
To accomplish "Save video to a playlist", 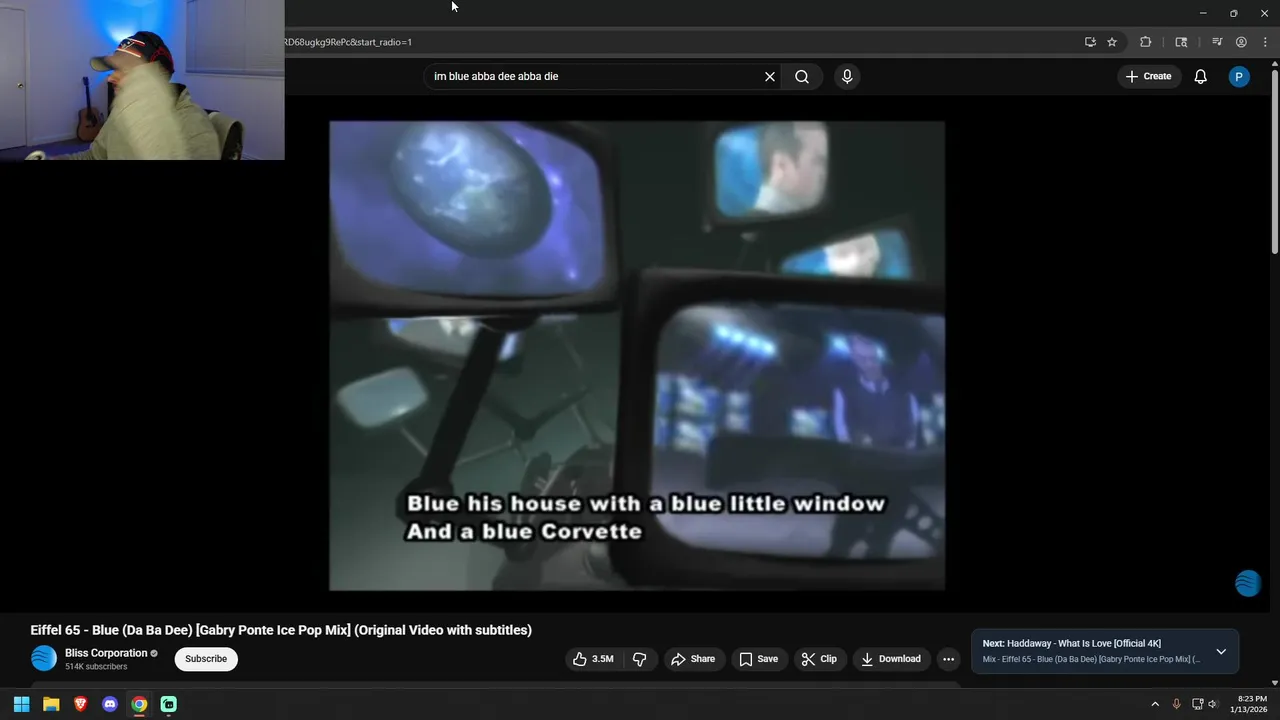I will 758,659.
